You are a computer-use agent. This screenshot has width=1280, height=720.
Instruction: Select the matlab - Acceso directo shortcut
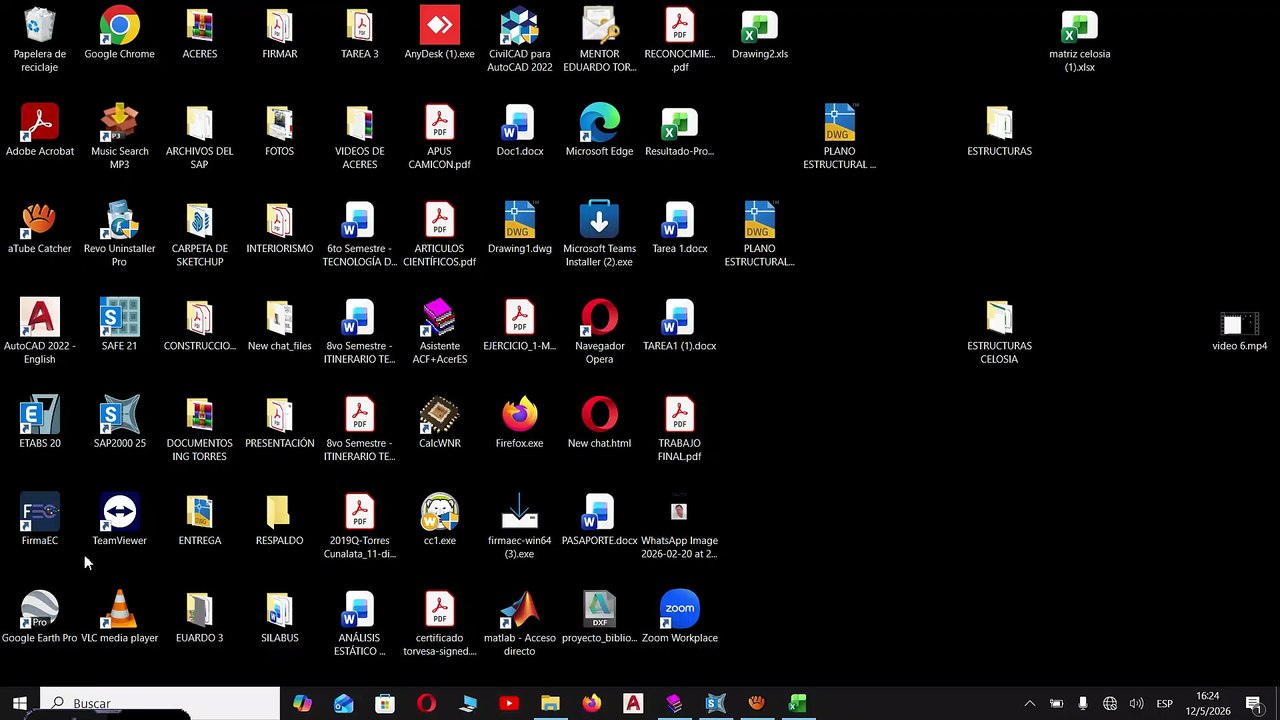(520, 623)
